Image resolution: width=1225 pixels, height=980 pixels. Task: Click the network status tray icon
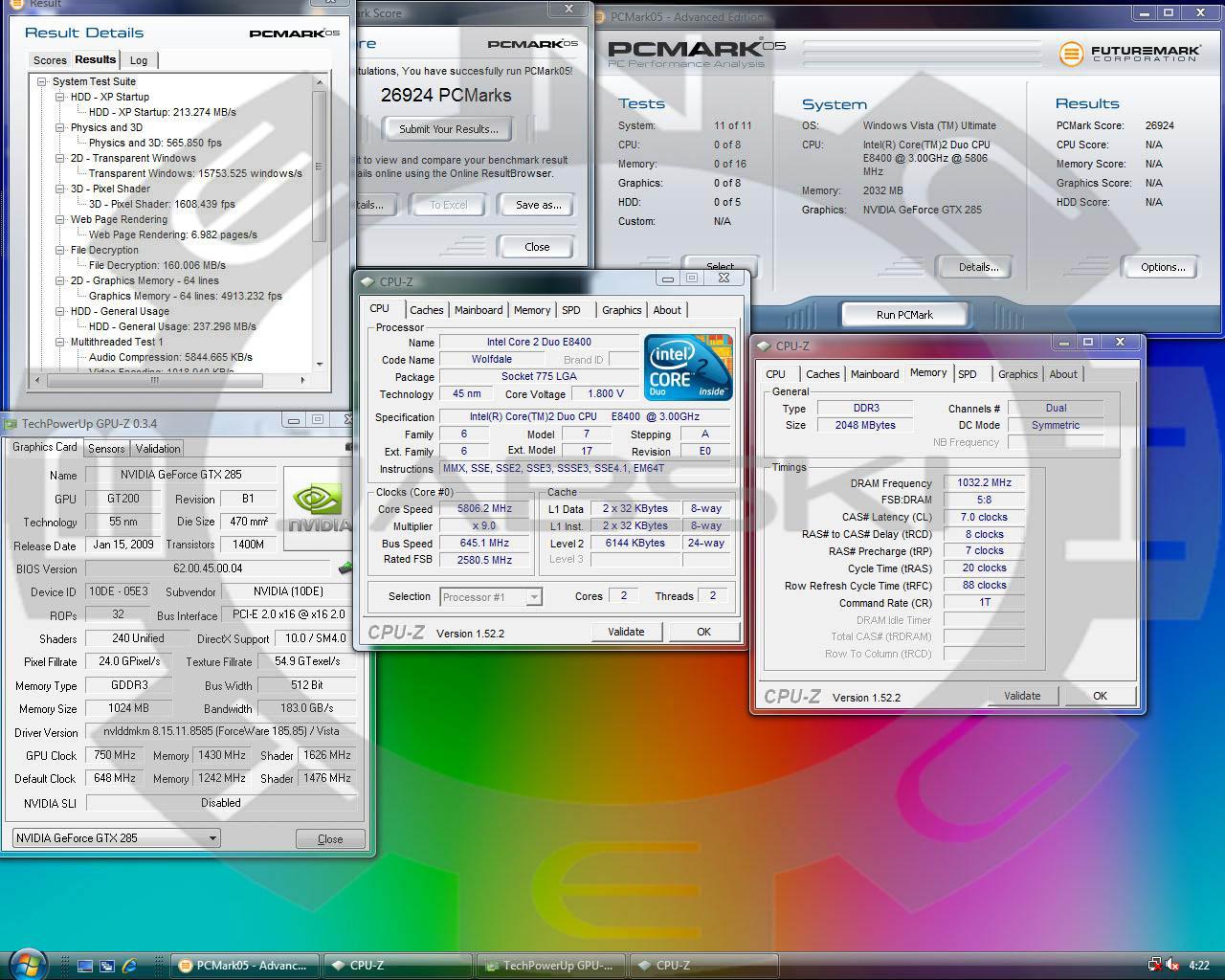1155,965
